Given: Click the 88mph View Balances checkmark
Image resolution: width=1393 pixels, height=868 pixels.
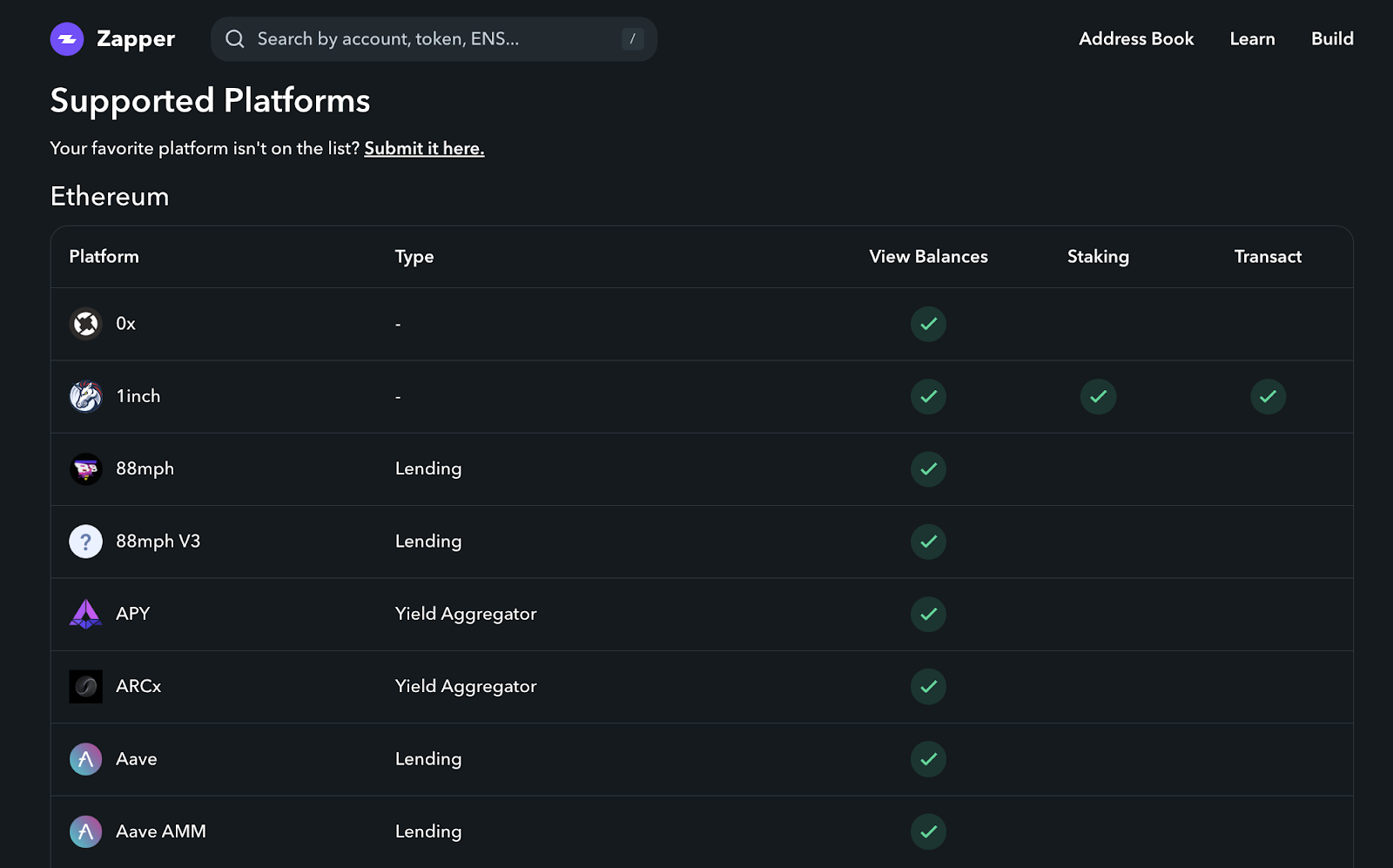Looking at the screenshot, I should coord(928,469).
